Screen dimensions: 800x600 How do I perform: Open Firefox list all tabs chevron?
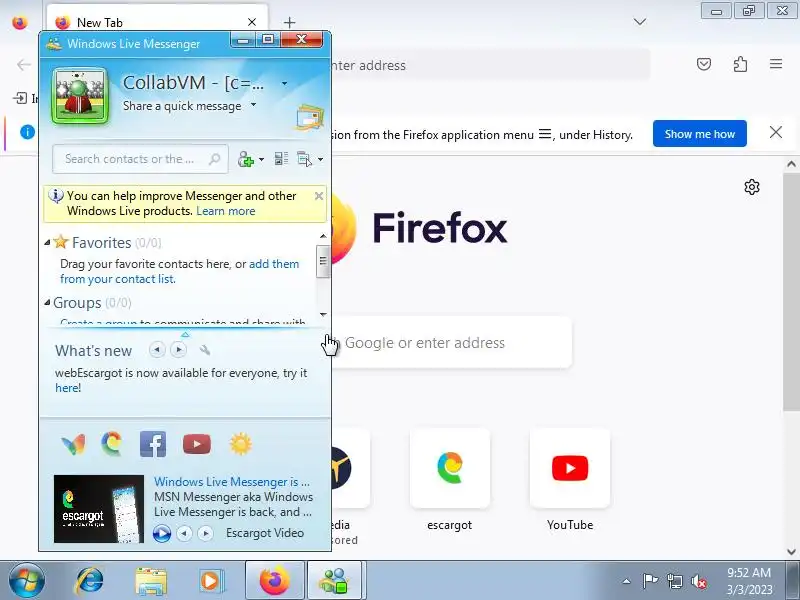coord(640,21)
